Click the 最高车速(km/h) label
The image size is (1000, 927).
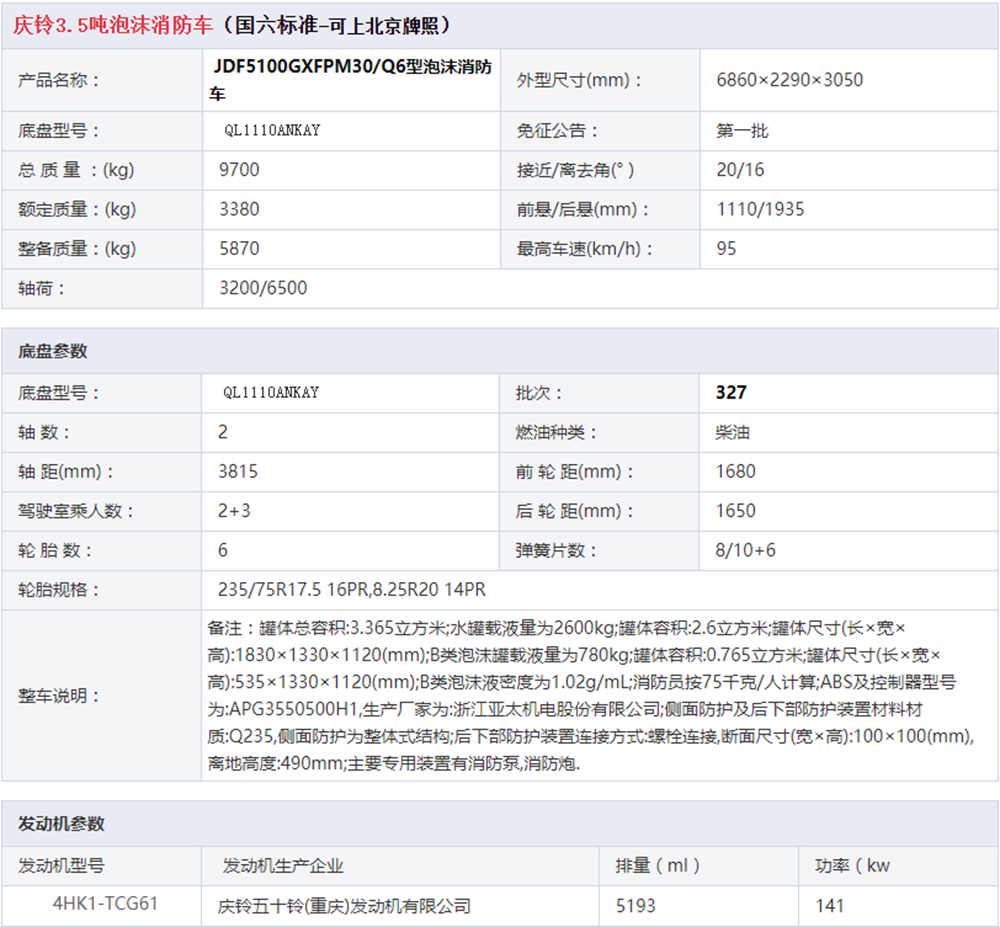(x=585, y=249)
